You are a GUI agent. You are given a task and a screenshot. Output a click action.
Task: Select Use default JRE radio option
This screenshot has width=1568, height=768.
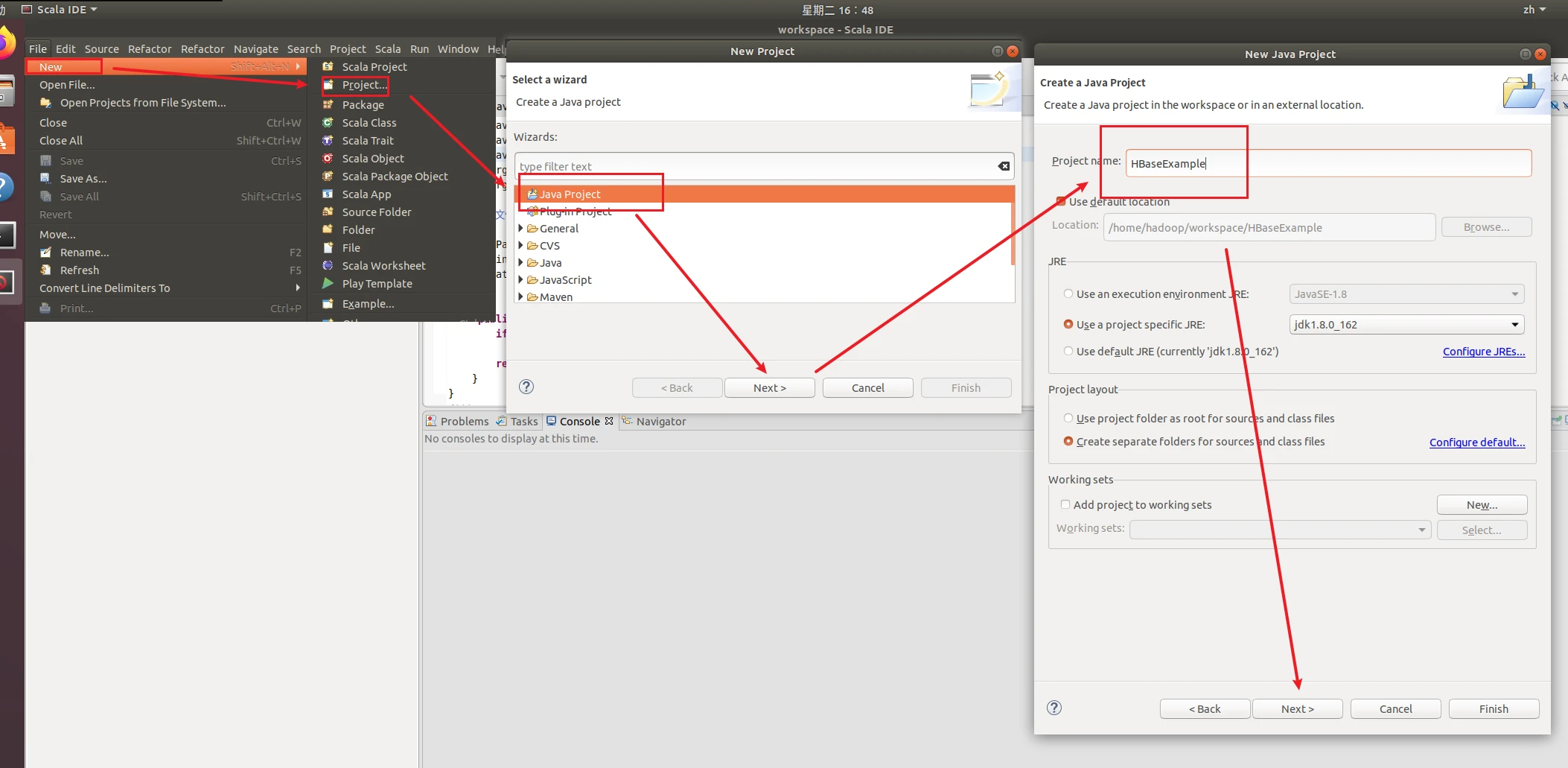(x=1068, y=352)
